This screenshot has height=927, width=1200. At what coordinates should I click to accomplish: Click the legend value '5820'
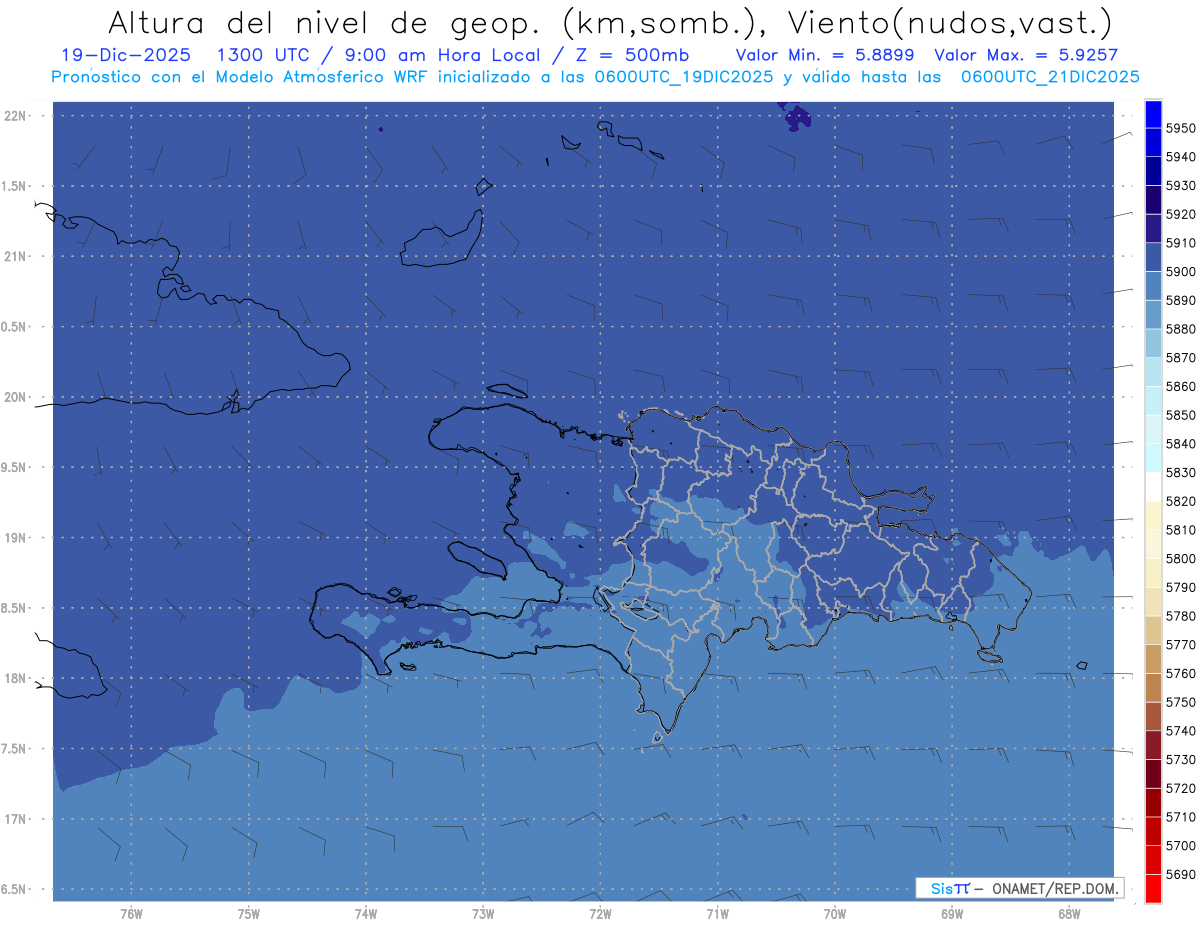(1180, 501)
